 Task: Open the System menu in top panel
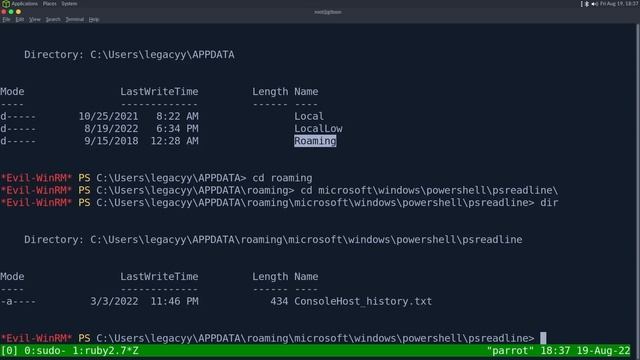coord(69,4)
